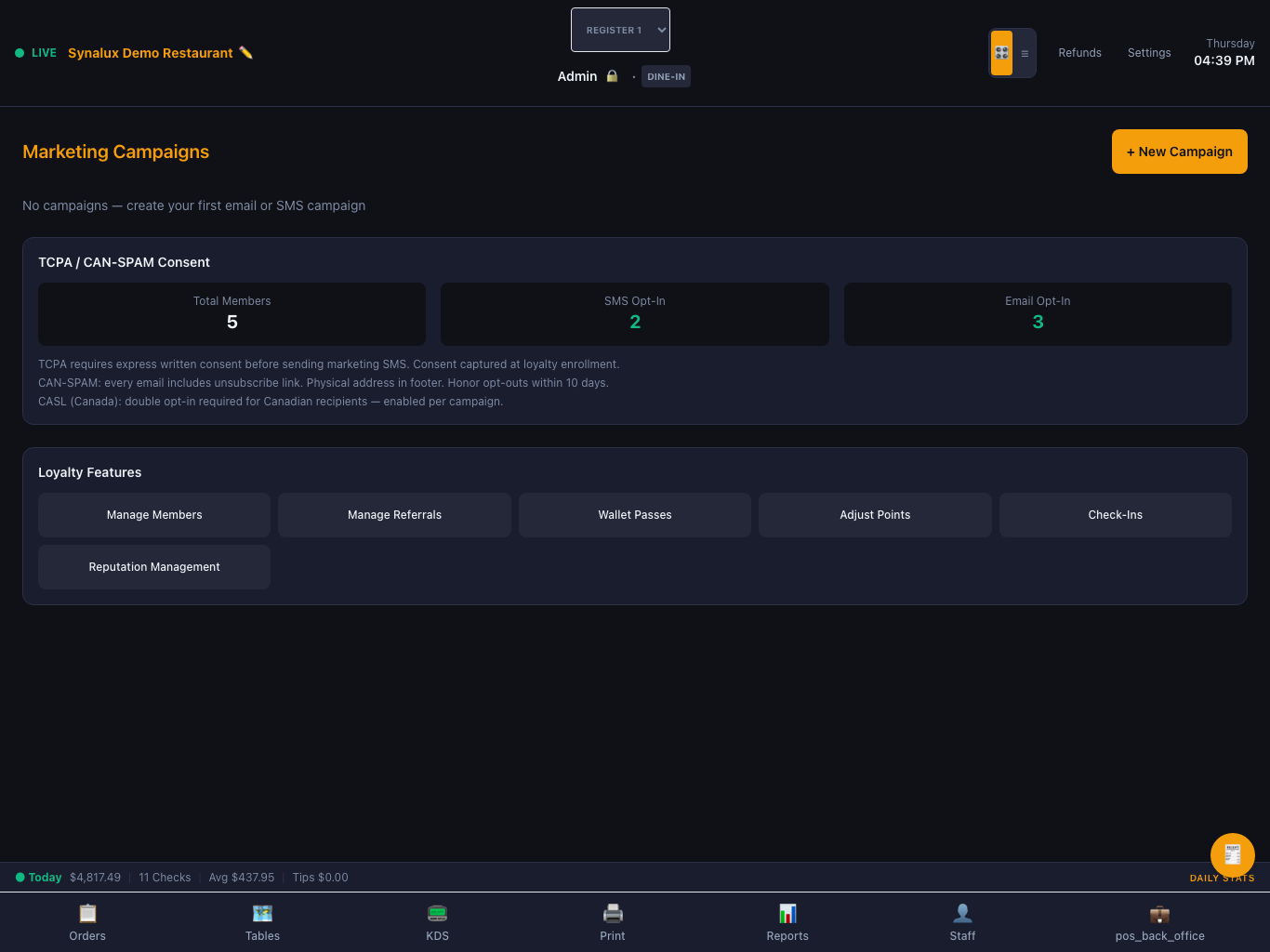Image resolution: width=1270 pixels, height=952 pixels.
Task: Open Refunds from the top menu
Action: coord(1079,53)
